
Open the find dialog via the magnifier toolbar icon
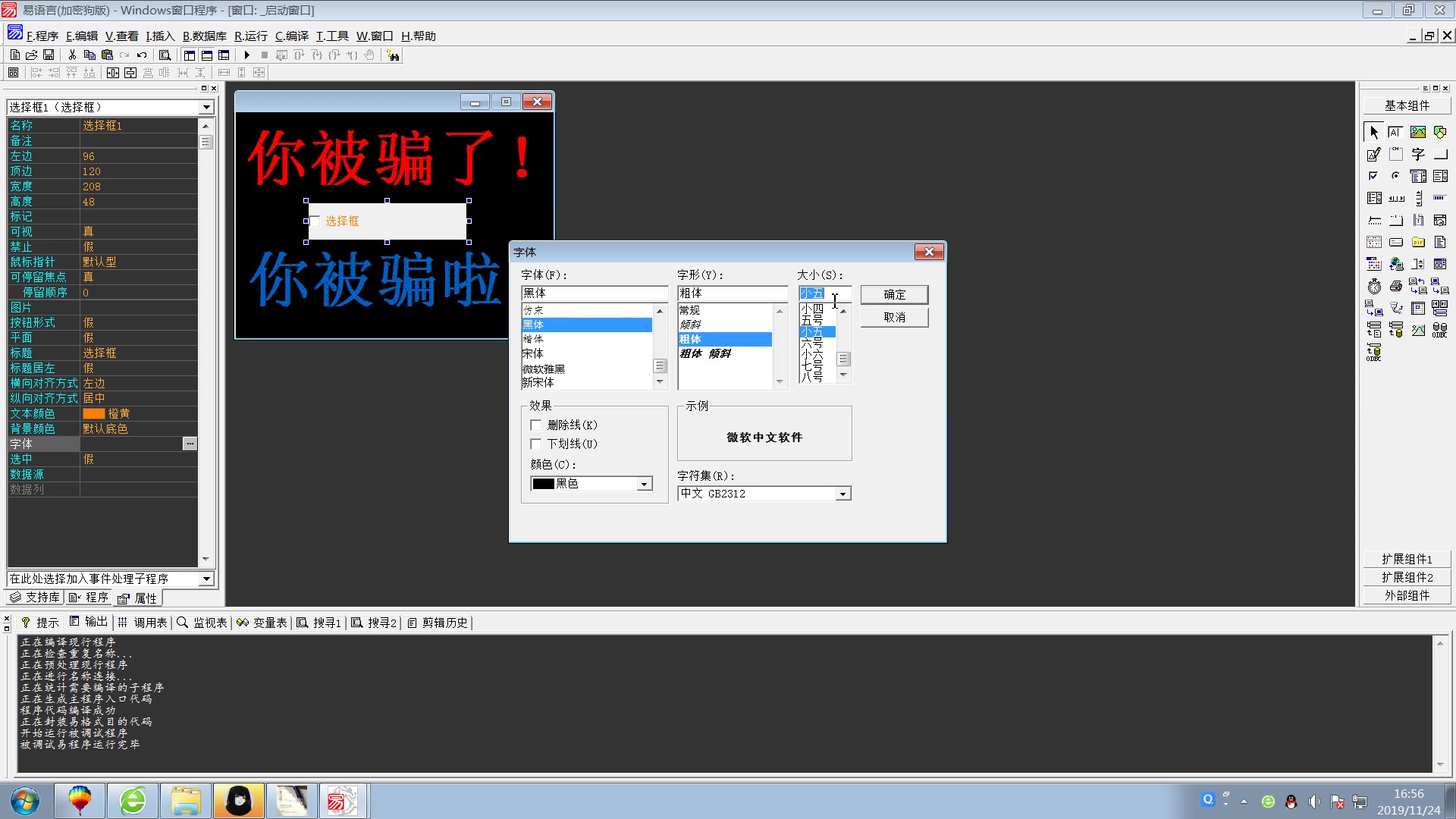point(165,55)
